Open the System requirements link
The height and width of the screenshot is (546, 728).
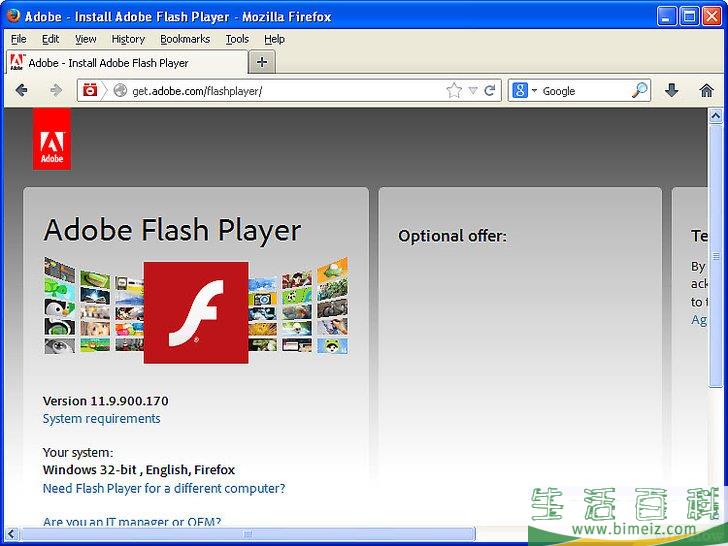(x=101, y=418)
